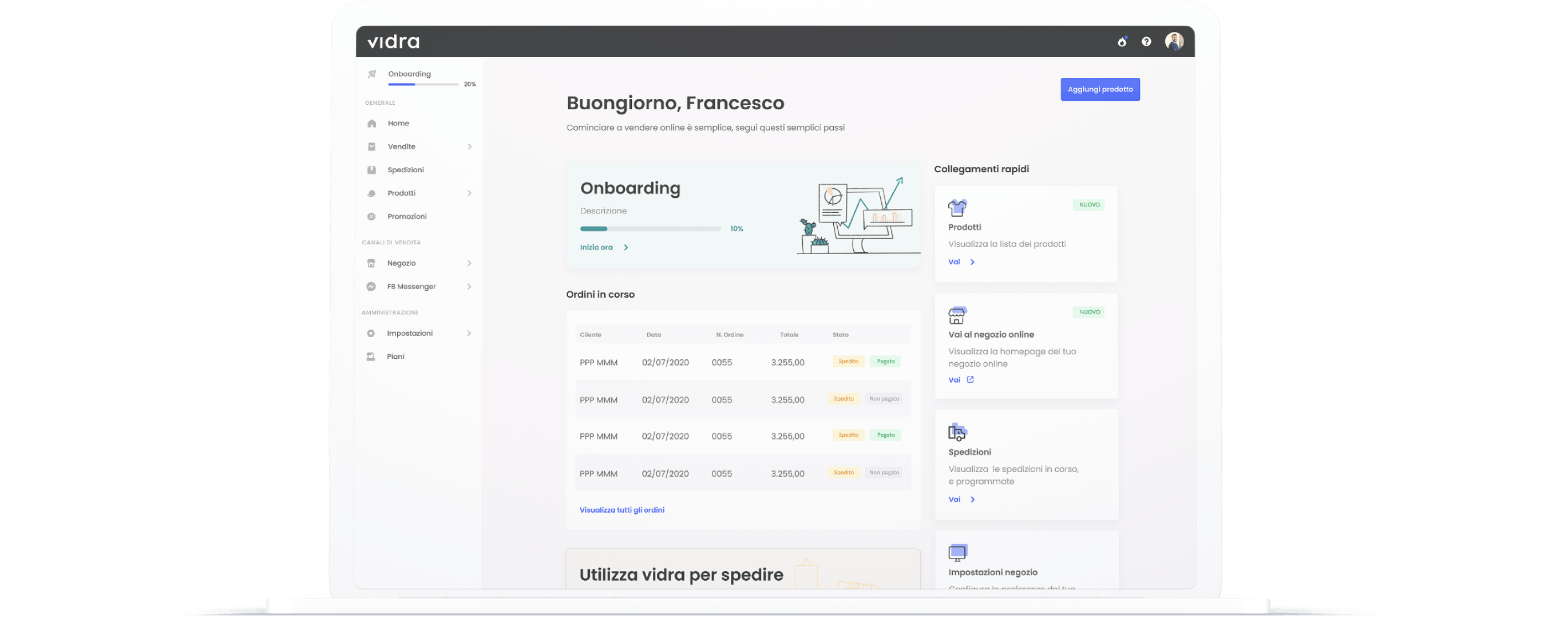The width and height of the screenshot is (1568, 618).
Task: Click chevron next to Prodotti card Vai
Action: pos(972,262)
